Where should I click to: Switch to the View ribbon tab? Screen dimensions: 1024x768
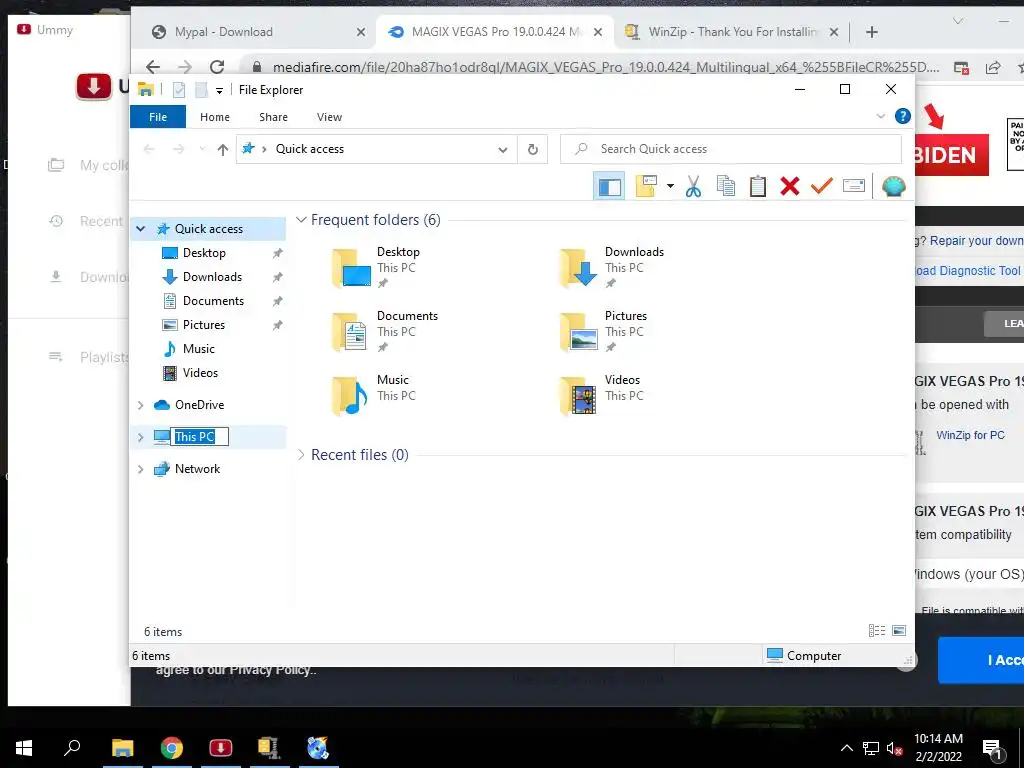pos(329,117)
